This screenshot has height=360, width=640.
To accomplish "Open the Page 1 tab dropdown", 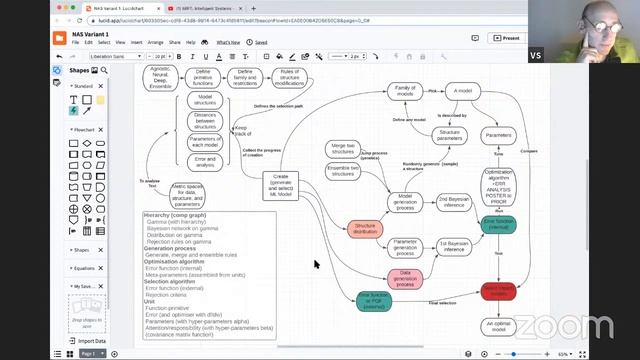I will pyautogui.click(x=92, y=353).
